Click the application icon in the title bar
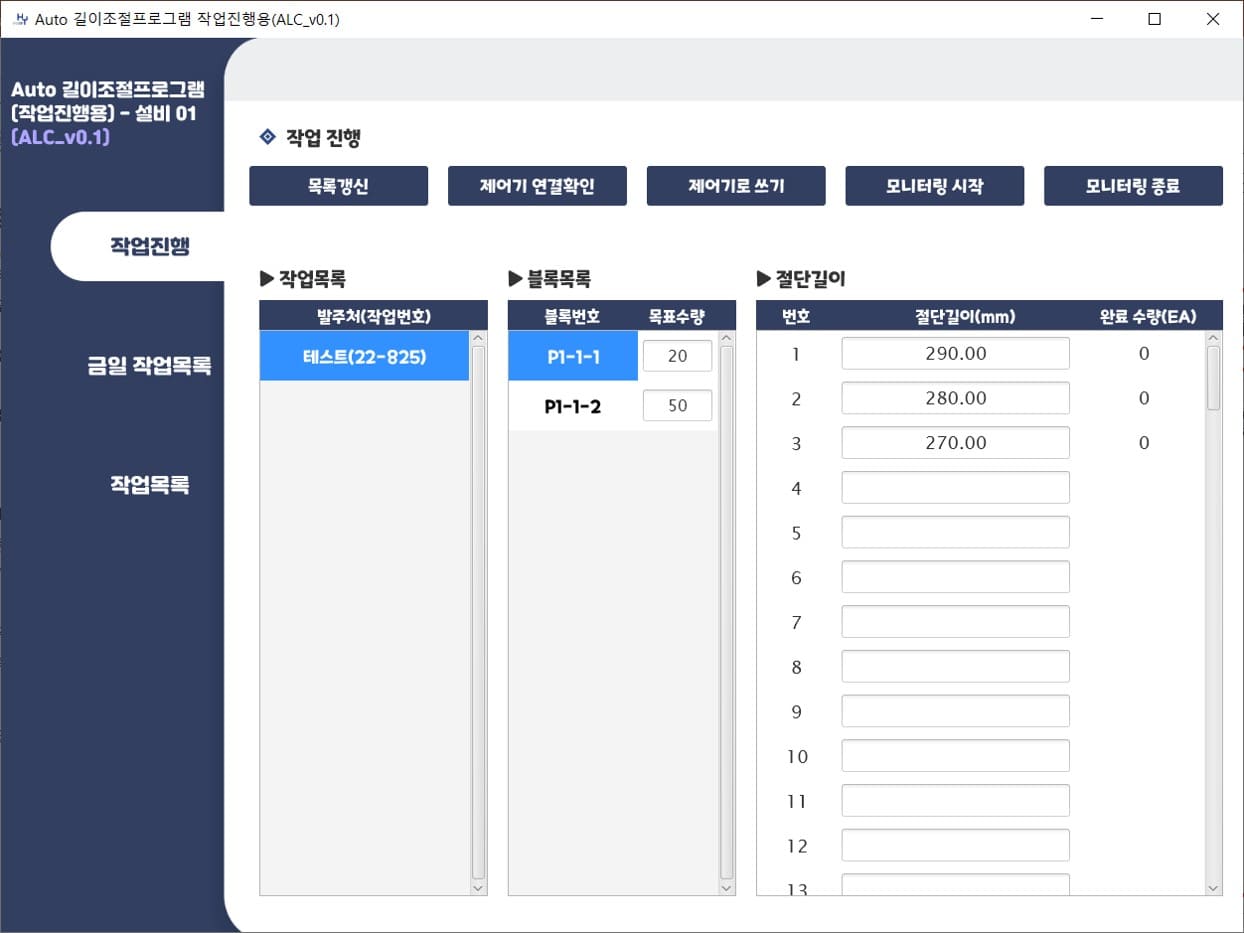This screenshot has width=1244, height=933. coord(19,19)
